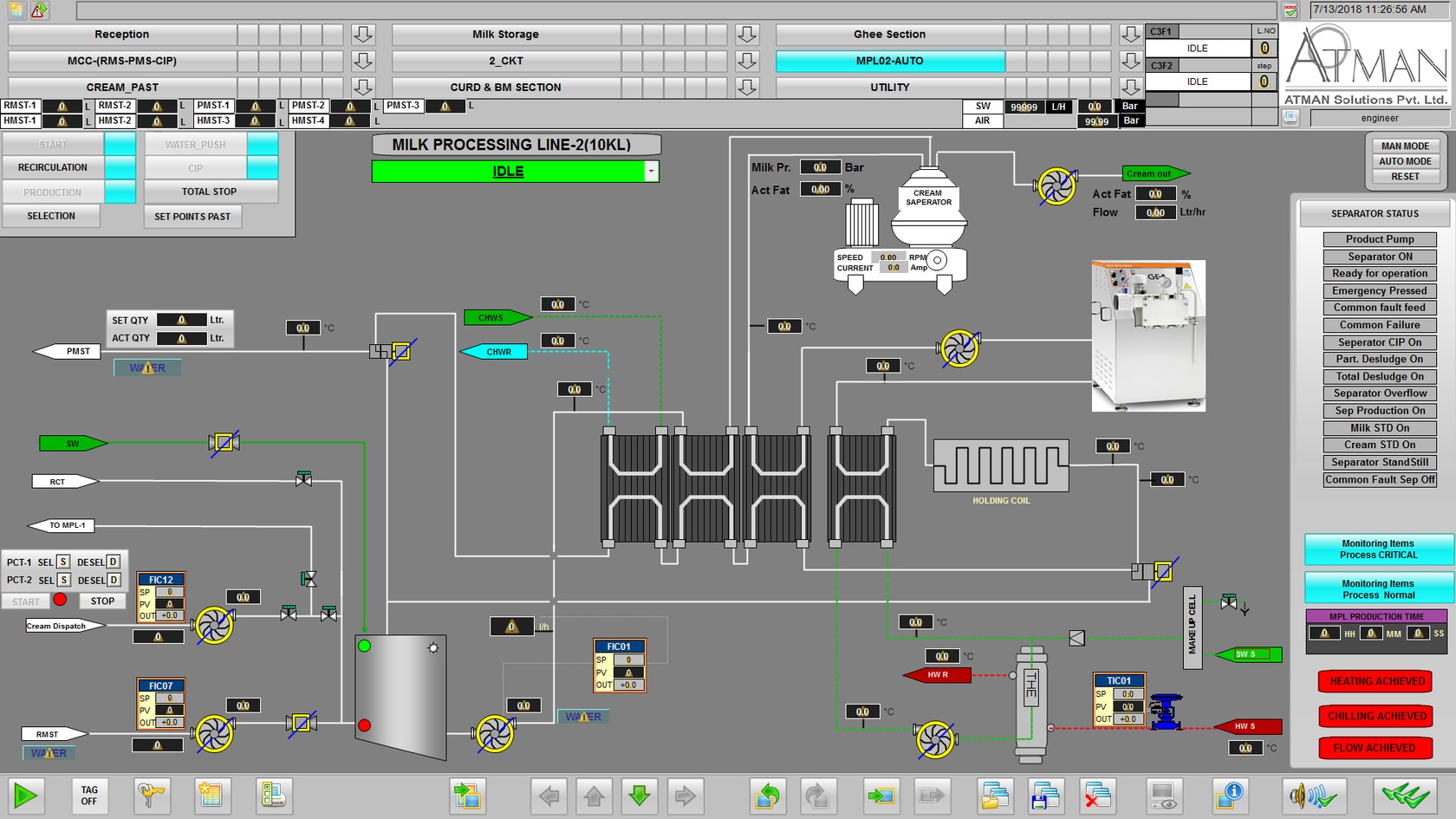Click the delete windows red X icon
Image resolution: width=1456 pixels, height=819 pixels.
click(x=1097, y=795)
